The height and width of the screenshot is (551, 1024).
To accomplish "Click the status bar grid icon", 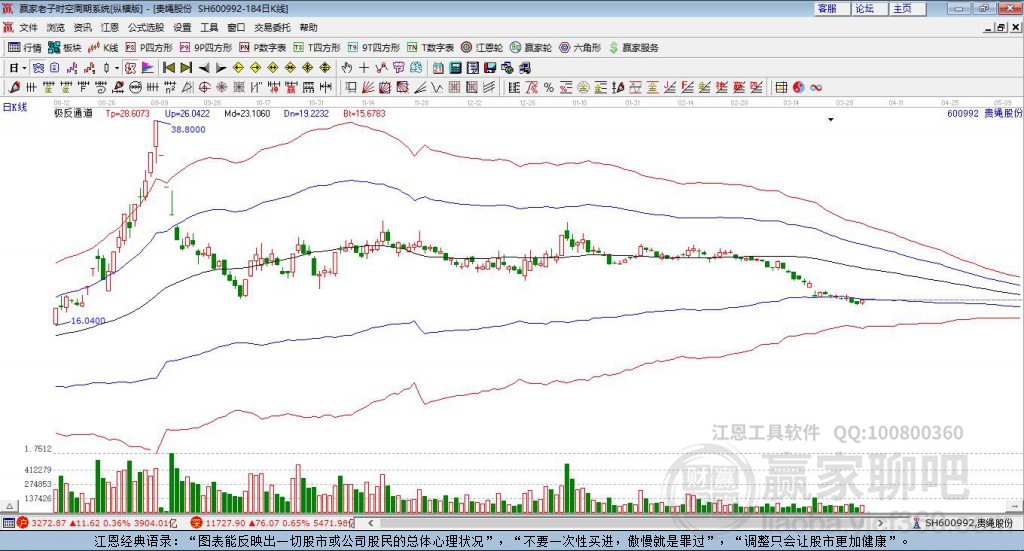I will click(x=8, y=523).
